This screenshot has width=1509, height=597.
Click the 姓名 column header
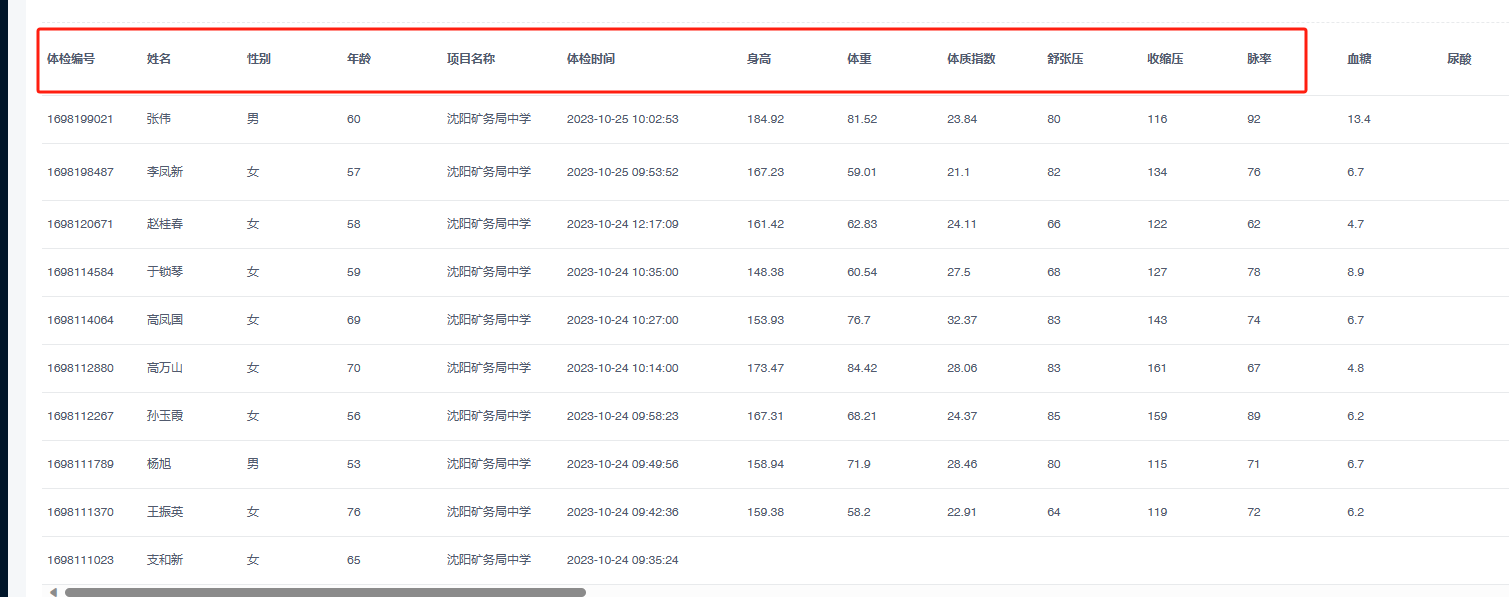[159, 59]
